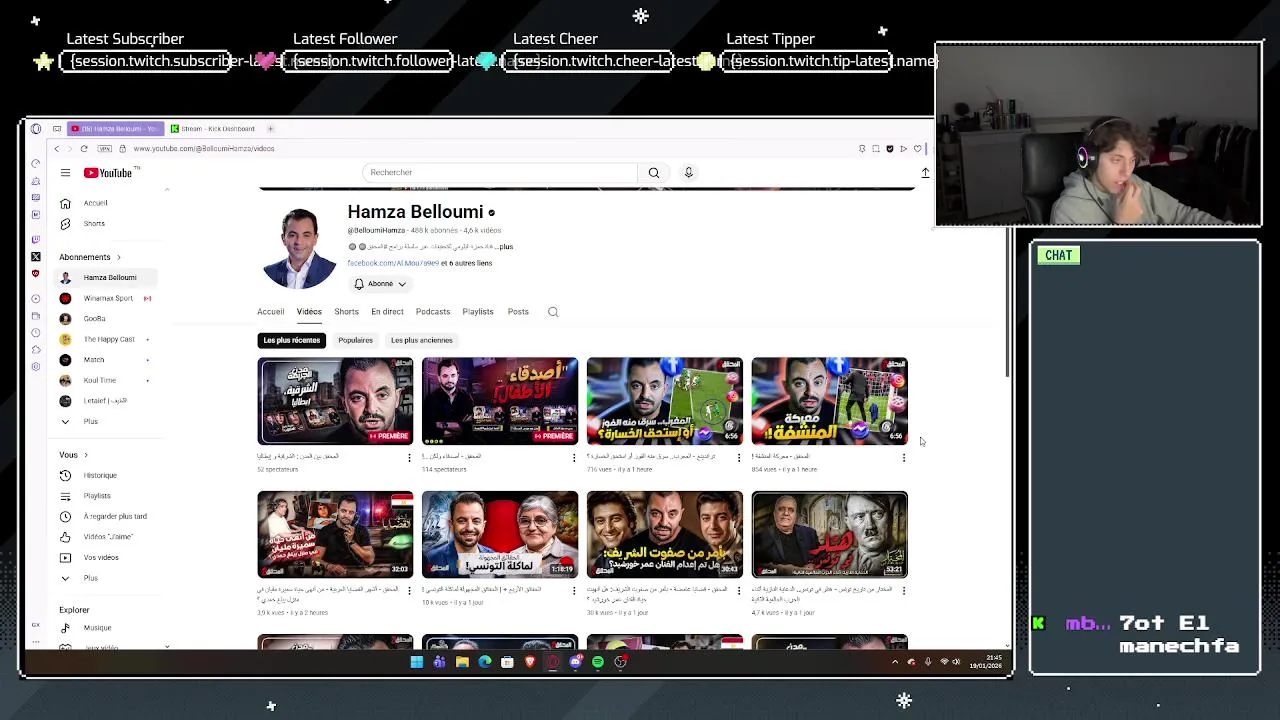Open The Happy Cast subscription
Viewport: 1280px width, 720px height.
point(109,339)
